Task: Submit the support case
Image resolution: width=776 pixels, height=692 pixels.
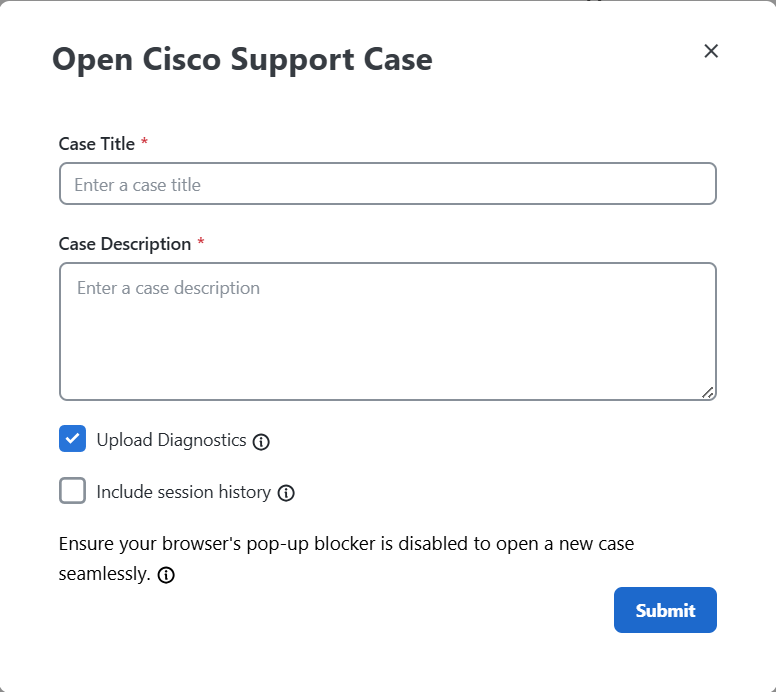Action: [x=665, y=610]
